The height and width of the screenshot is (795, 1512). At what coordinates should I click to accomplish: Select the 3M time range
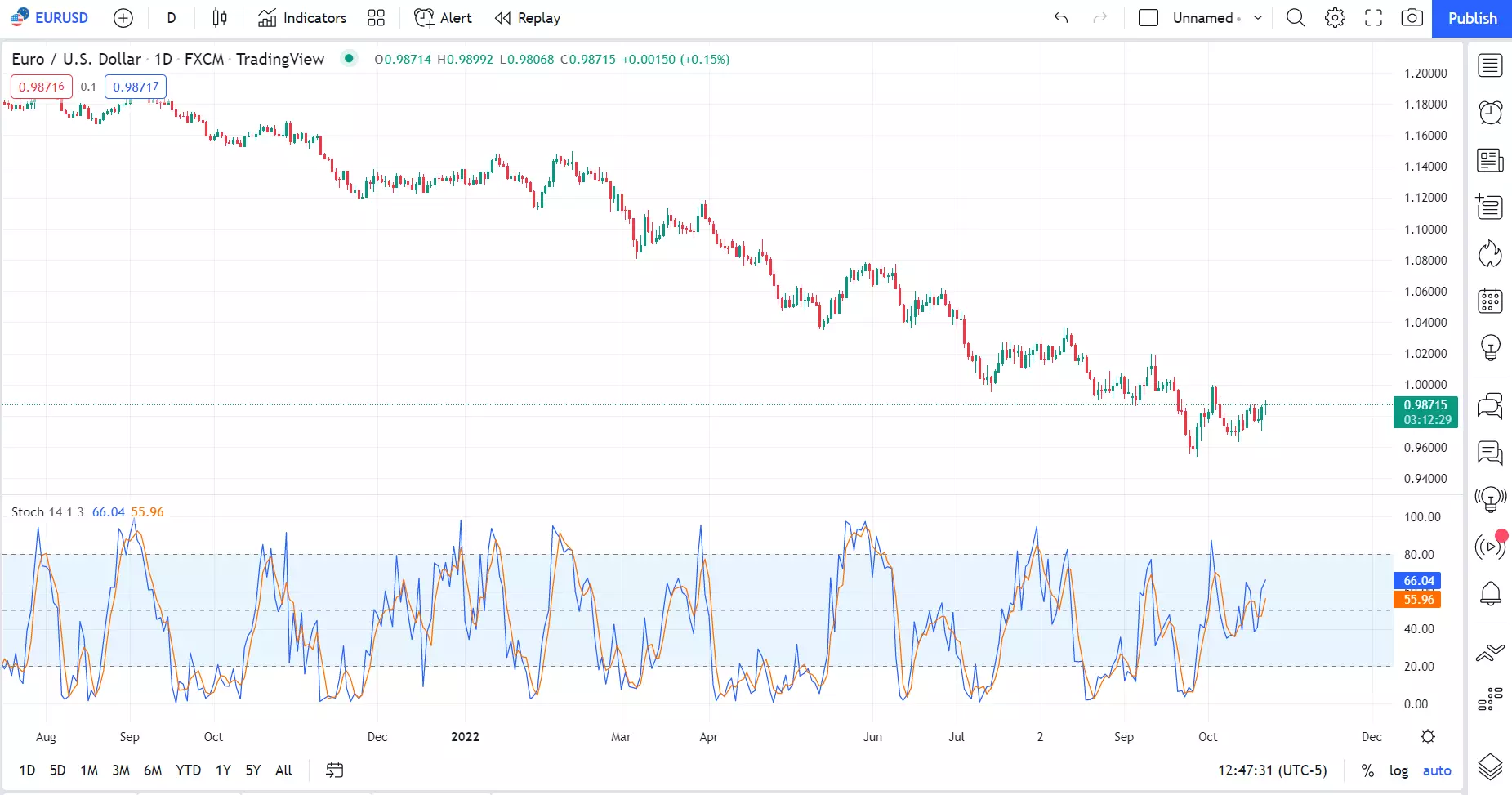[x=121, y=770]
